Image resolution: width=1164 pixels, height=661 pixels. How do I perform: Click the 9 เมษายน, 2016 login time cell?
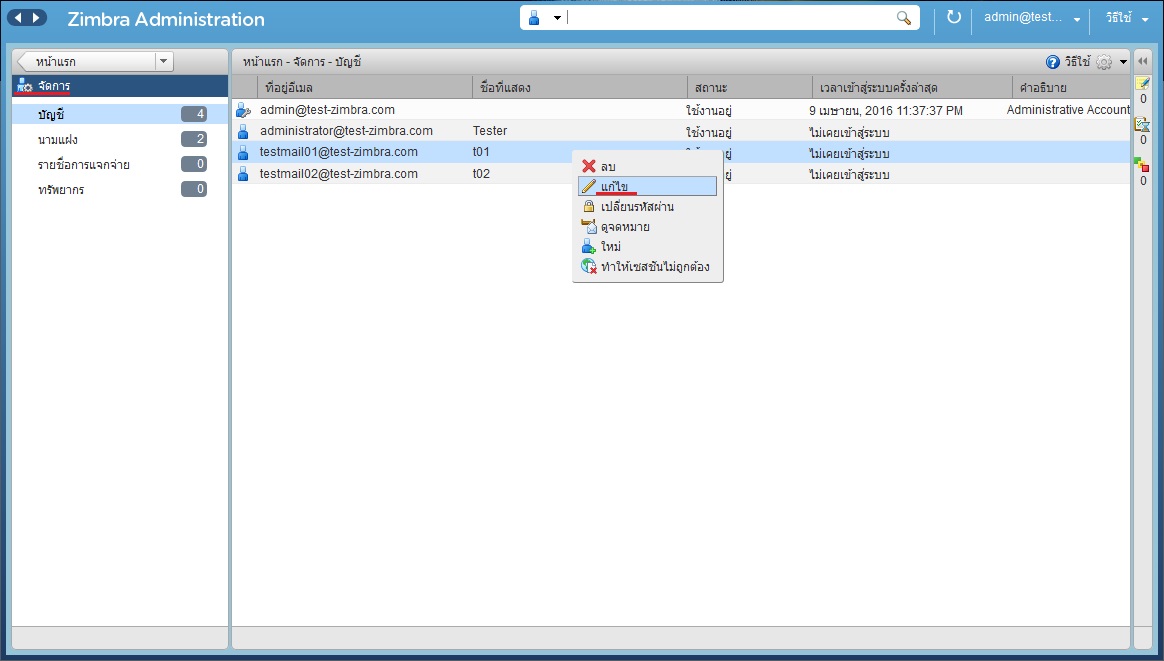coord(886,111)
